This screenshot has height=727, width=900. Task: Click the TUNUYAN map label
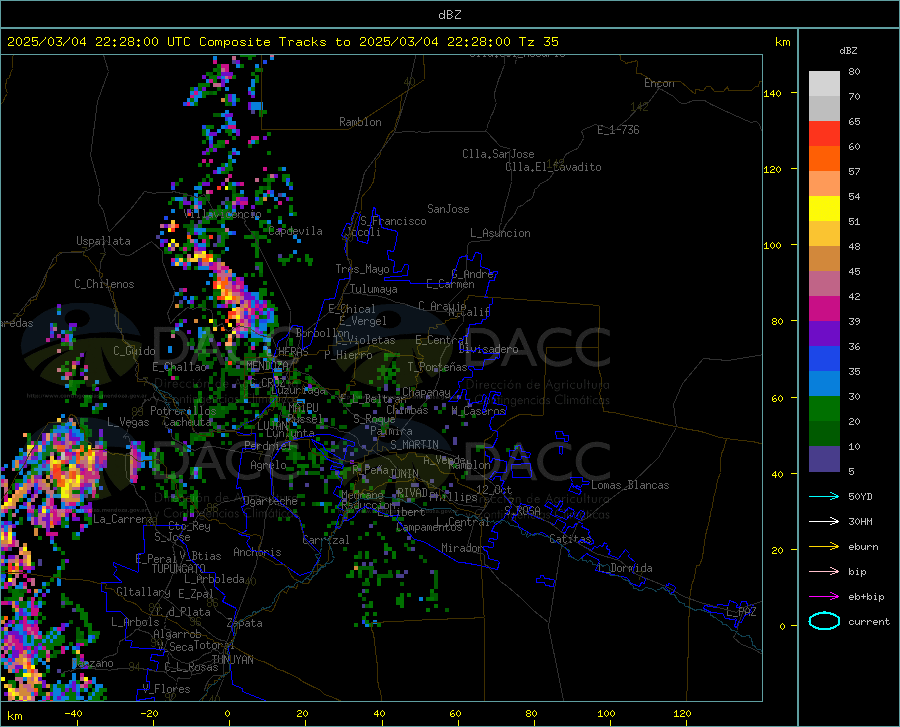pos(232,660)
